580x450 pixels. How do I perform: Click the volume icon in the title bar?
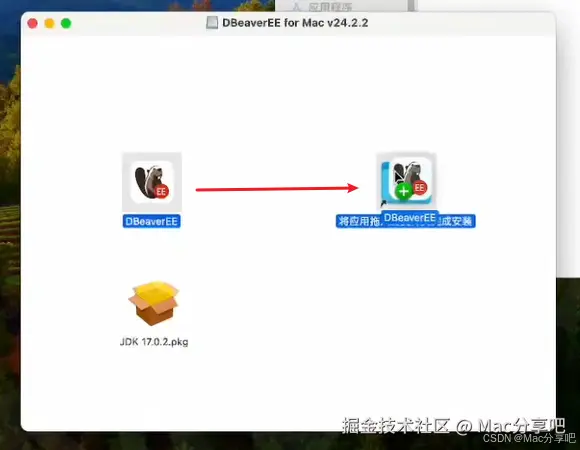click(x=212, y=23)
